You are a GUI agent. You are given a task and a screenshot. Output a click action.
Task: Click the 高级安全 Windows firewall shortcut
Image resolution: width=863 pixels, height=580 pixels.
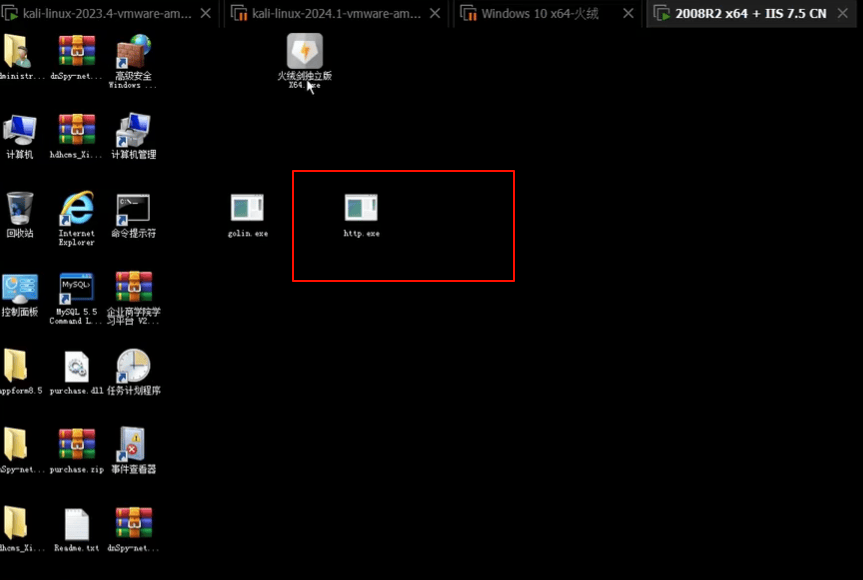(133, 53)
